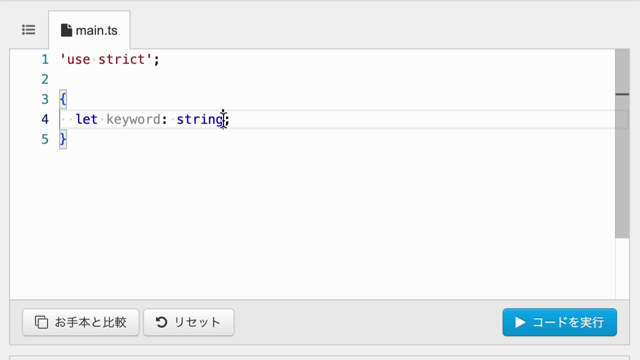Click the keyword variable name
Screen dimensions: 640x360
coord(133,120)
